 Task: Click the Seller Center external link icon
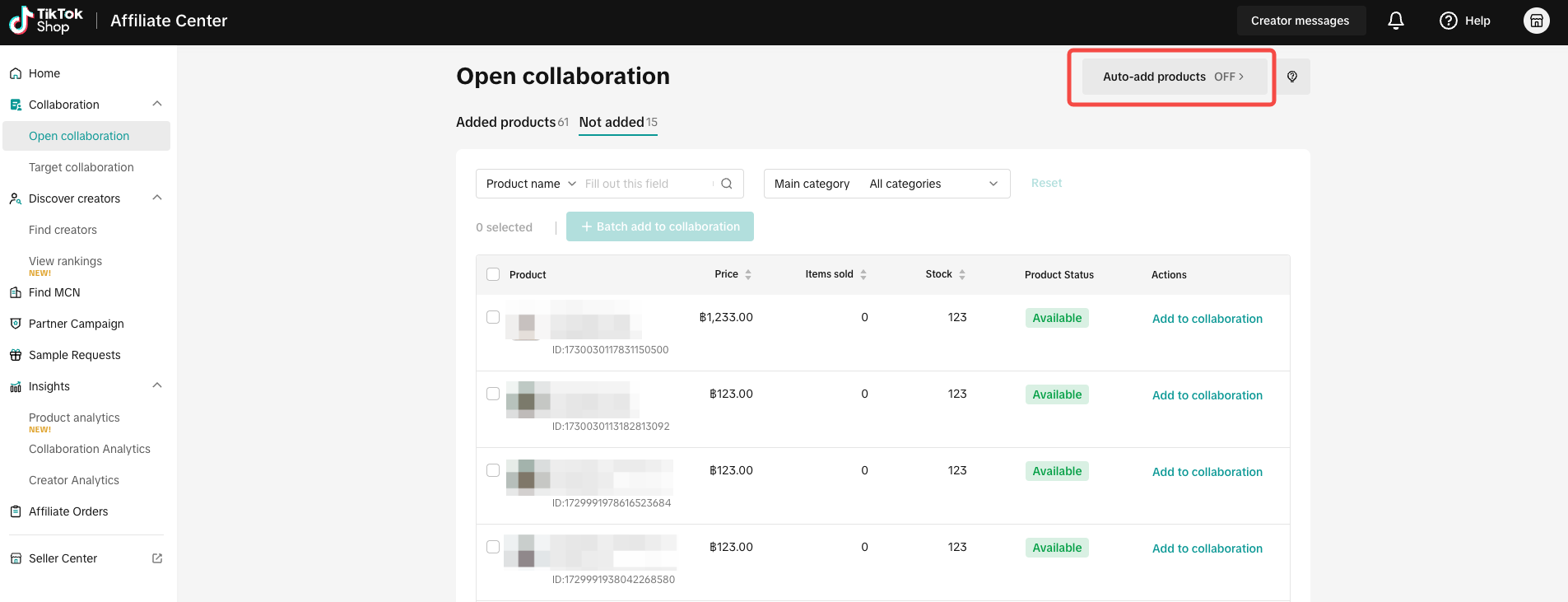(157, 558)
